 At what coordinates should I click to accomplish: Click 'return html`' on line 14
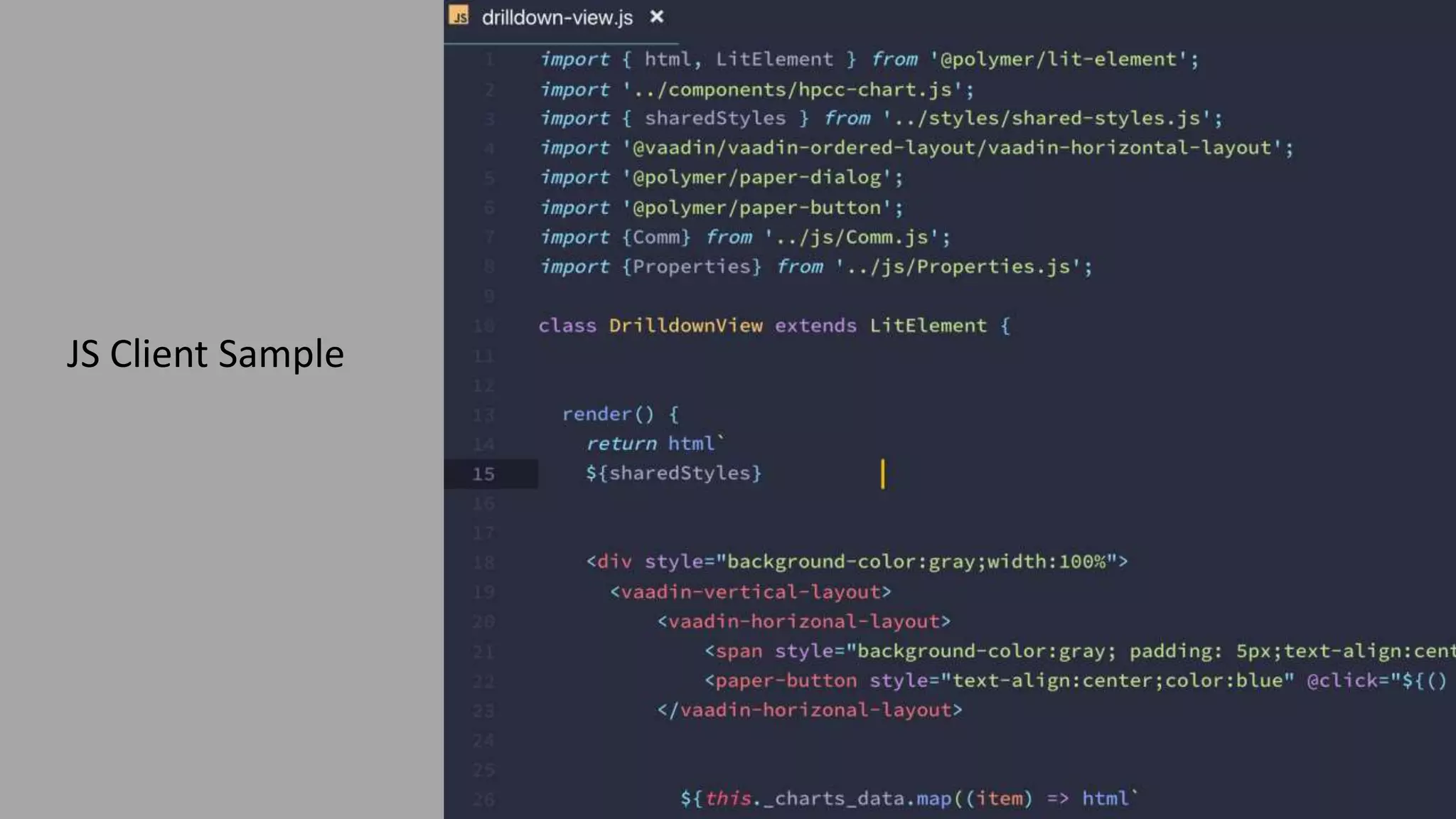[655, 444]
